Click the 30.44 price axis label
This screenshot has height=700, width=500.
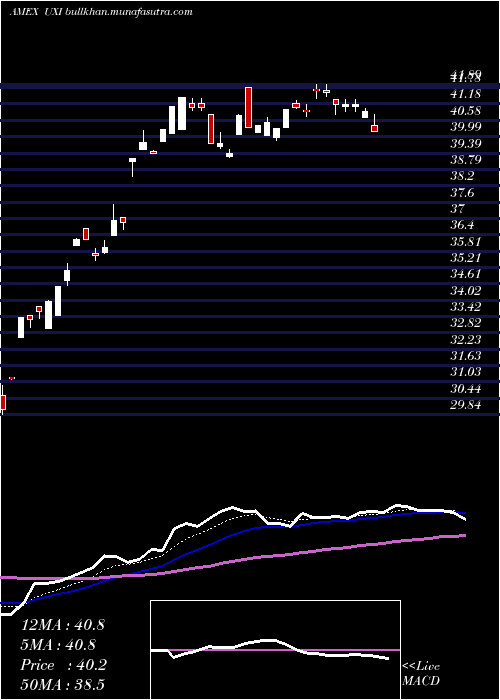(x=465, y=389)
